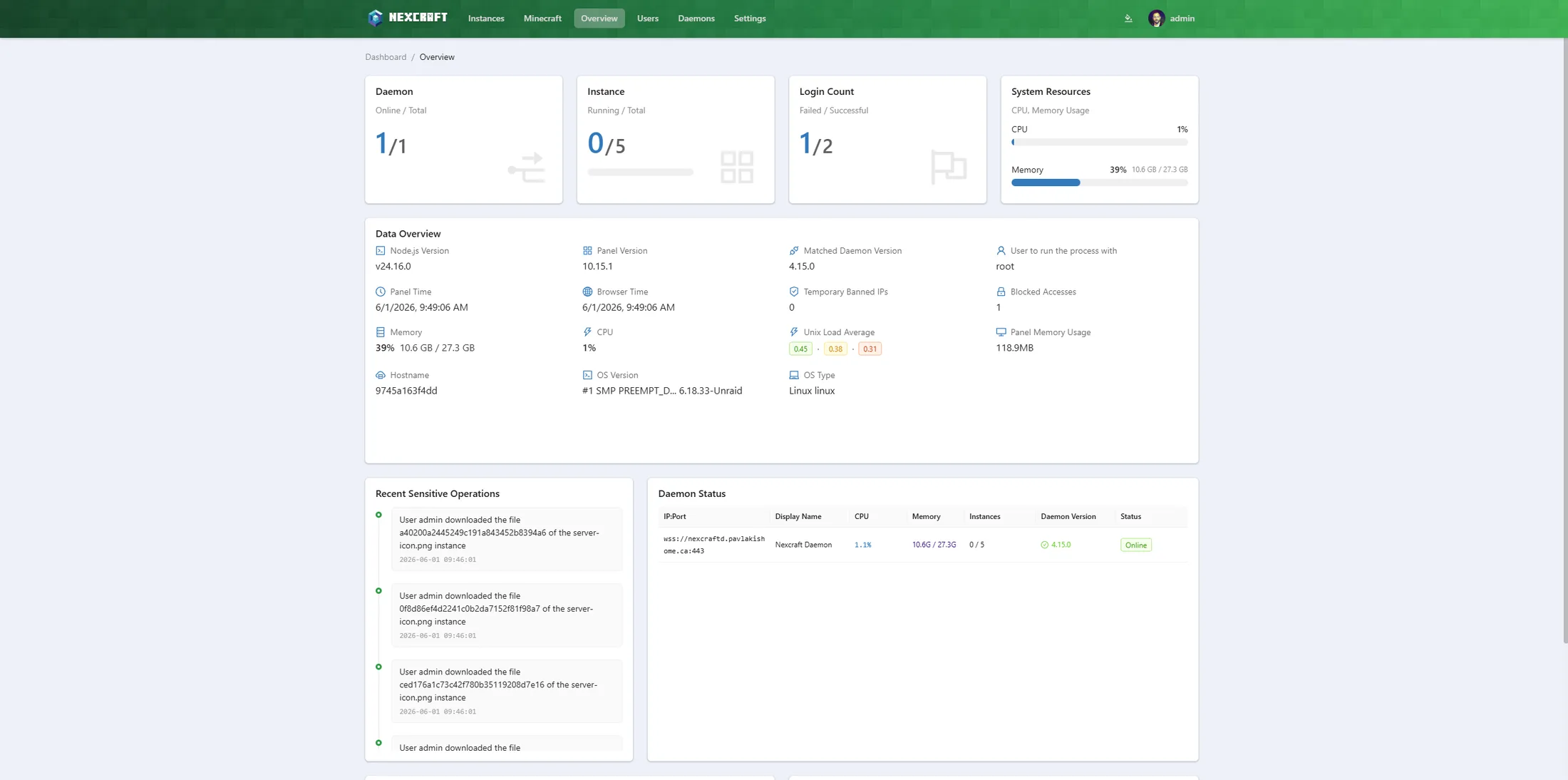Click the Panel Version grid icon
The height and width of the screenshot is (780, 1568).
pos(587,251)
